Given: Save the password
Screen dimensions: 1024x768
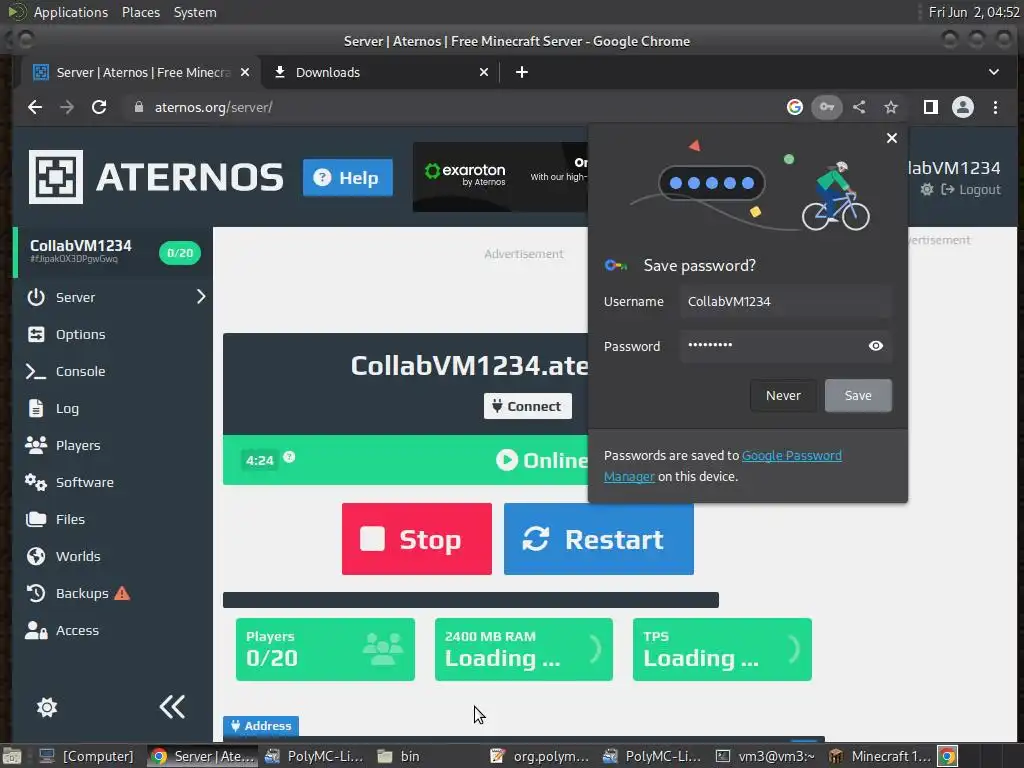Looking at the screenshot, I should pos(858,396).
